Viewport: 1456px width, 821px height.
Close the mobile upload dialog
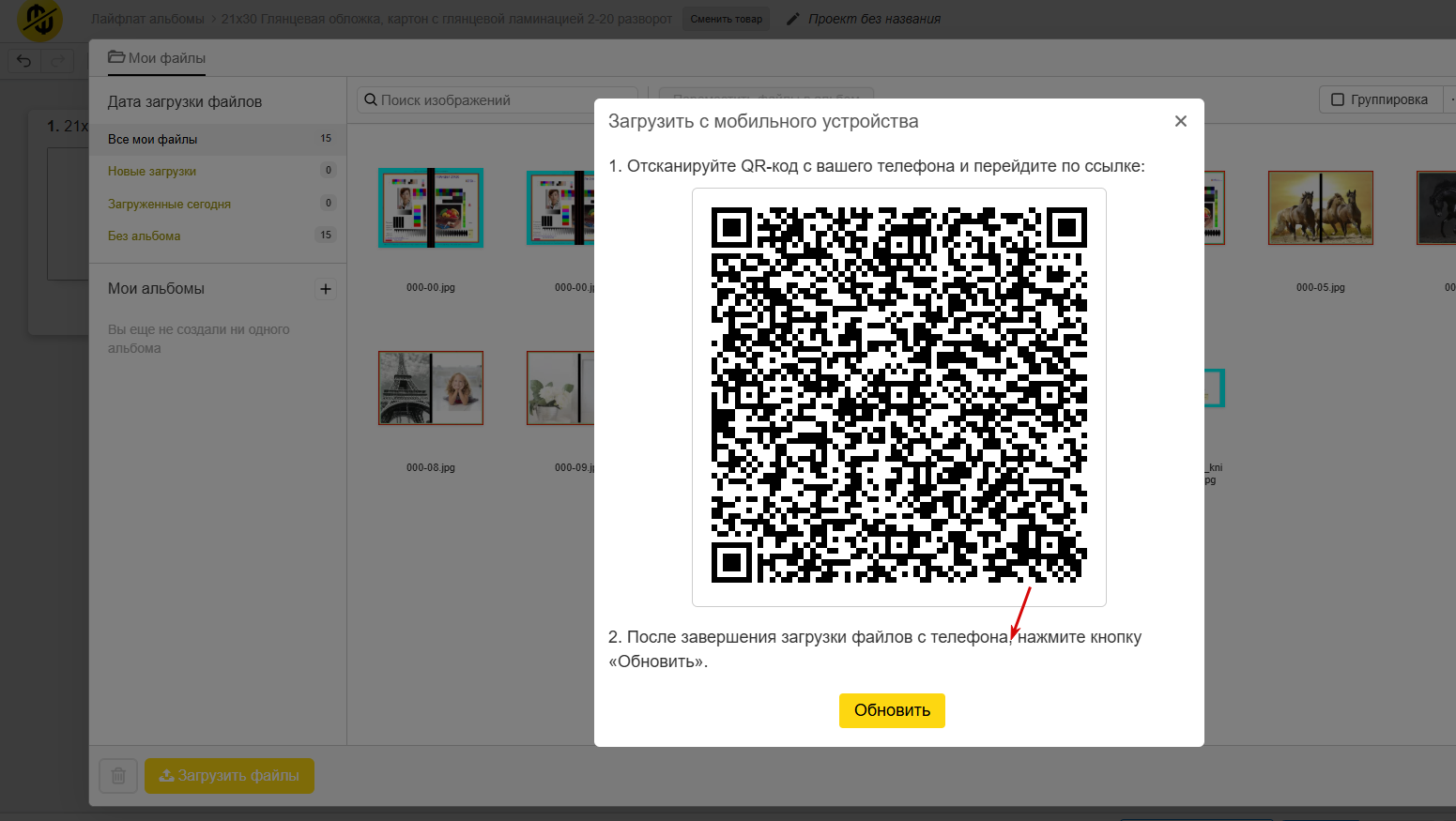[x=1181, y=121]
